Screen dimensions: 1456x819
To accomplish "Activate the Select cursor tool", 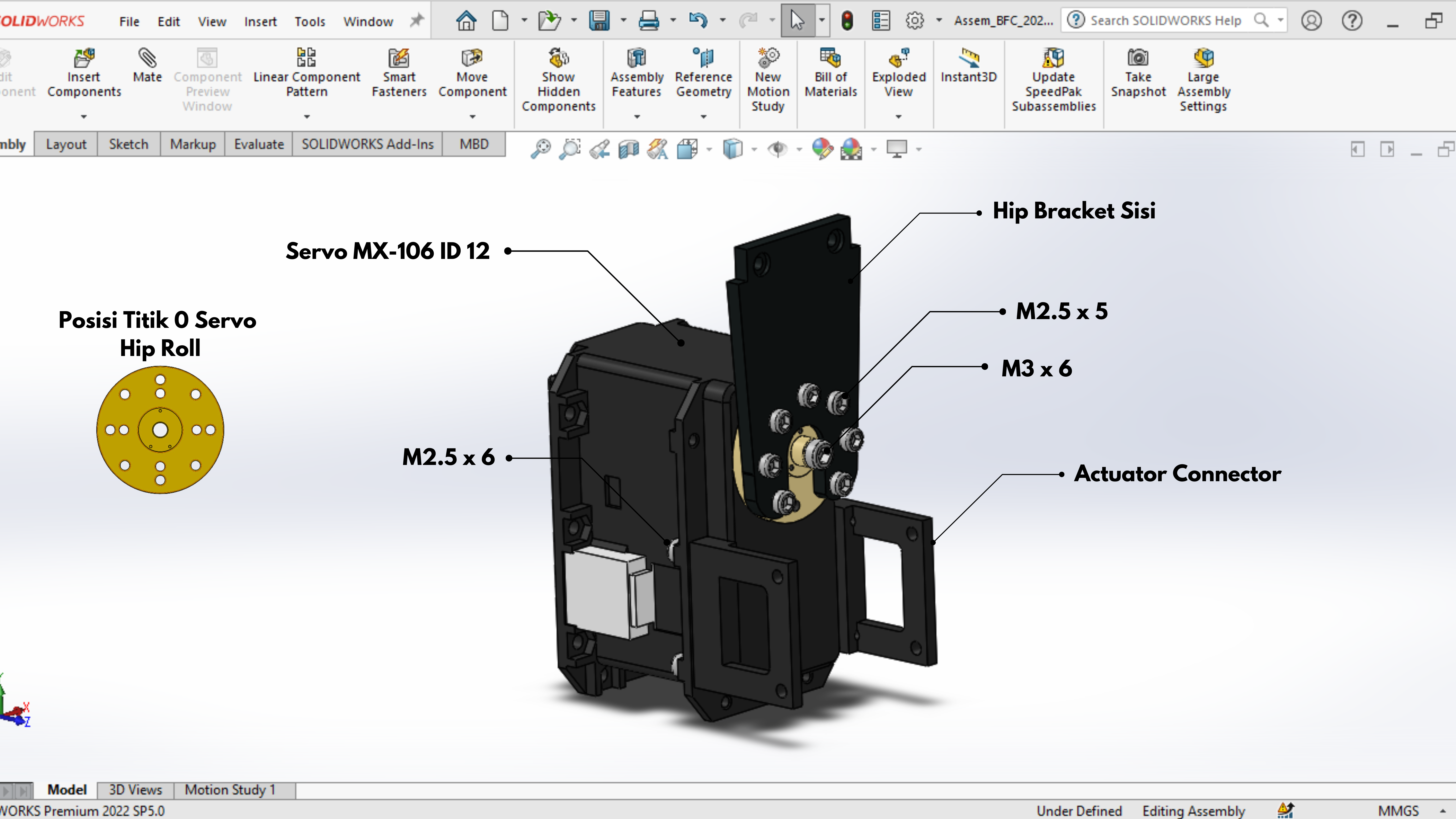I will 797,21.
